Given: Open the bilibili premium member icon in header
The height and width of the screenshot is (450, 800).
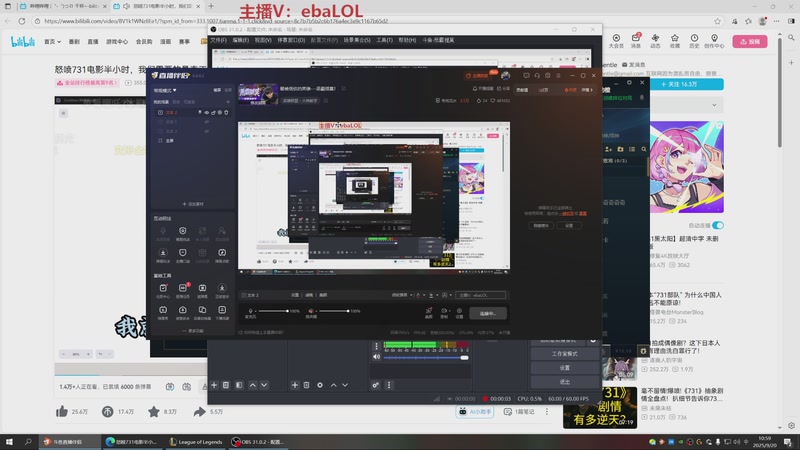Looking at the screenshot, I should 616,41.
